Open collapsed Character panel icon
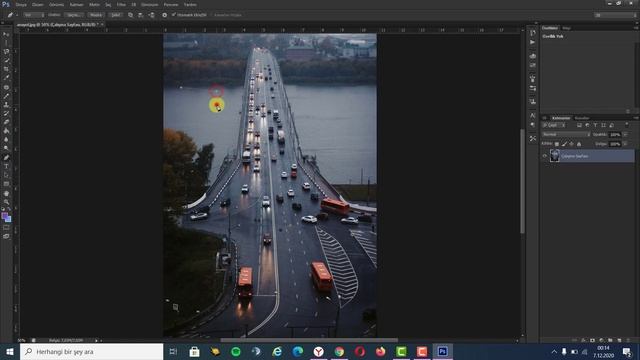Screen dimensions: 640x360 coord(533,116)
